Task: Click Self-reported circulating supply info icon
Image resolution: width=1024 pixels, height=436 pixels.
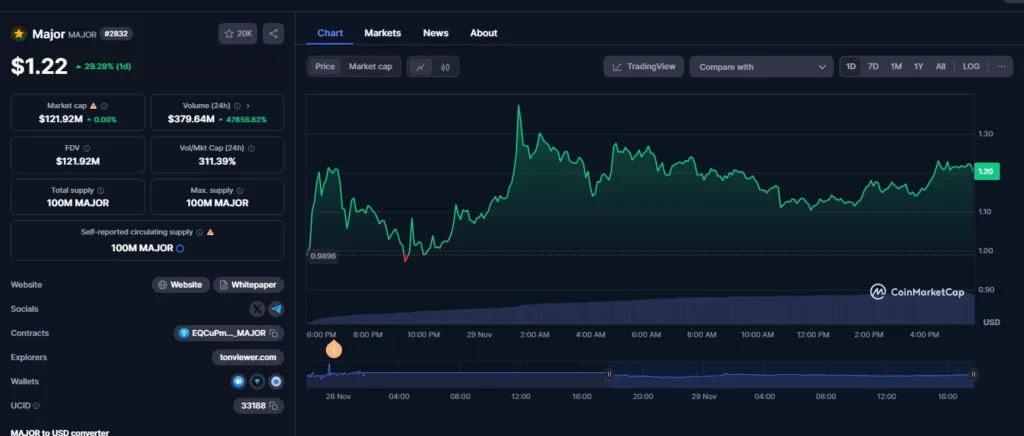Action: tap(199, 232)
